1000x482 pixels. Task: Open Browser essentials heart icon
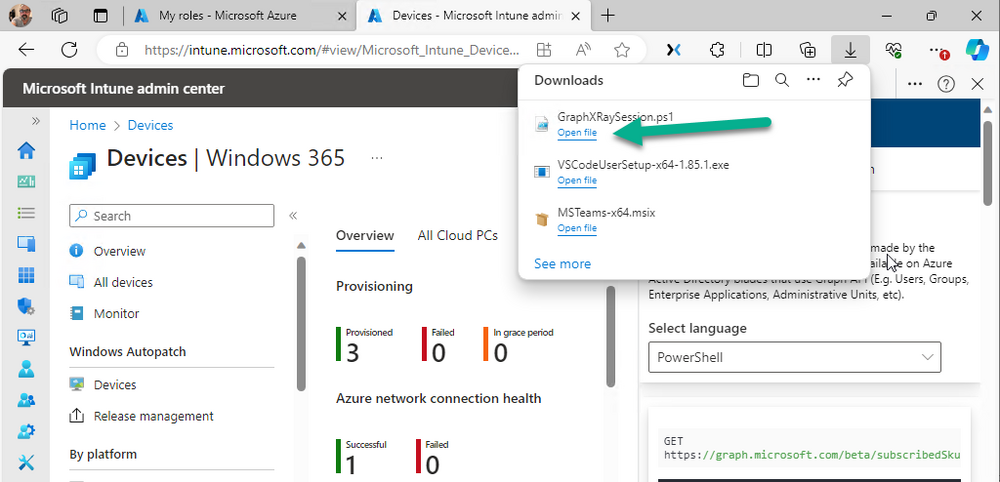[x=893, y=50]
